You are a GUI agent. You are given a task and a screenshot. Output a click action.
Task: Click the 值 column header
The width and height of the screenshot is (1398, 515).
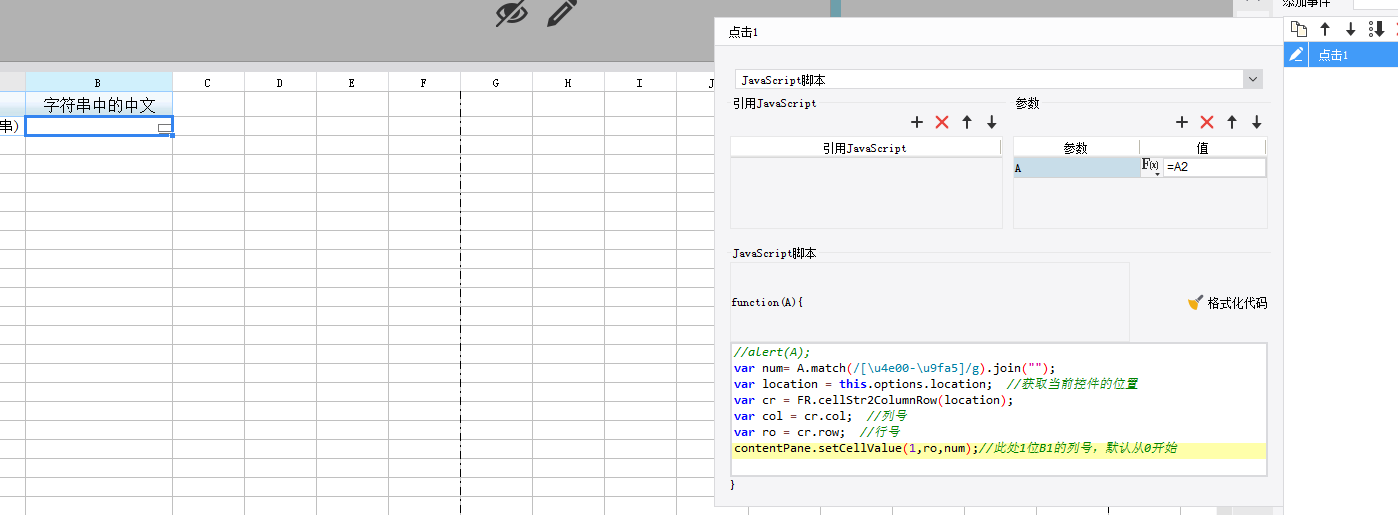click(1203, 148)
